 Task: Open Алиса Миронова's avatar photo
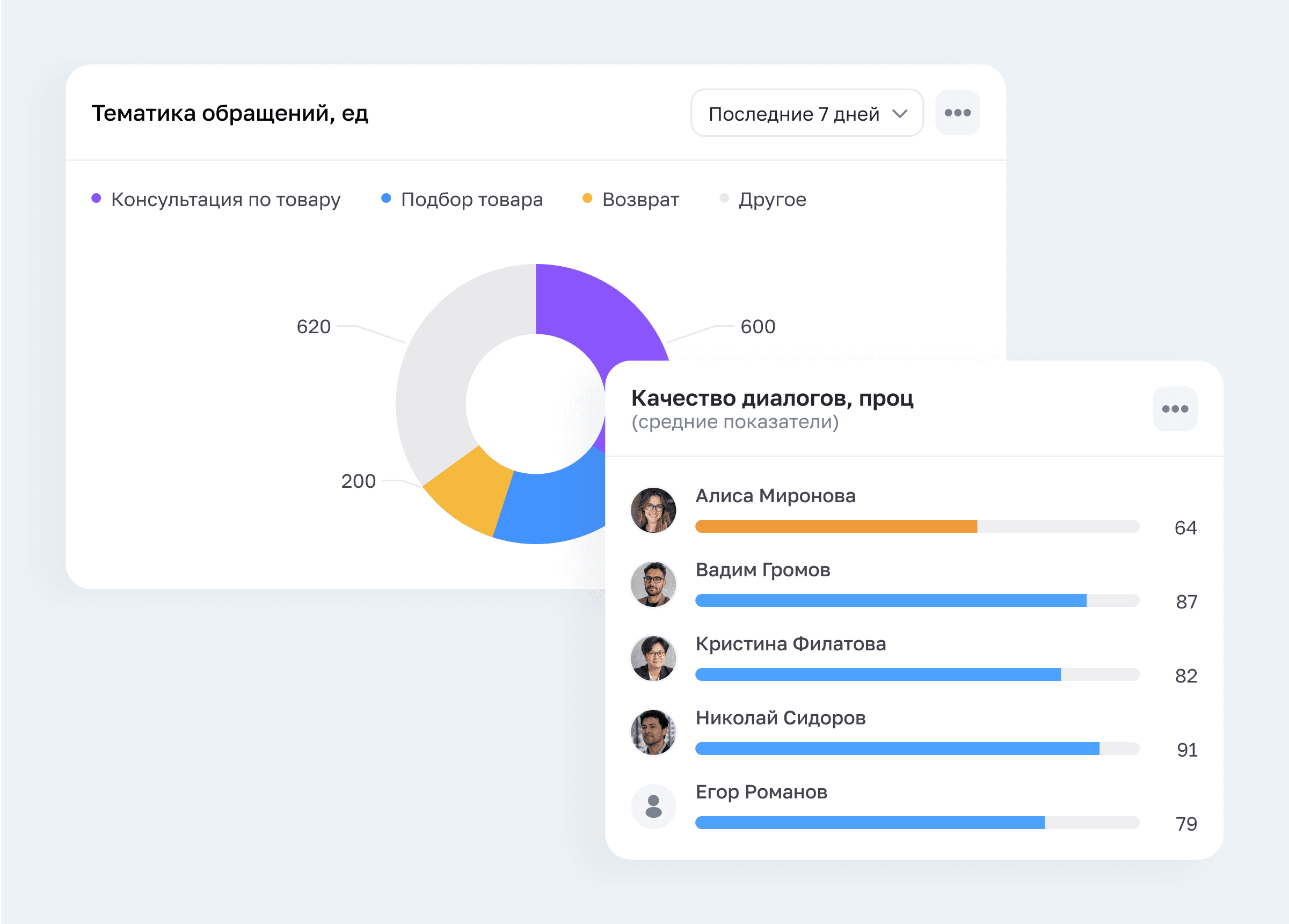[x=653, y=510]
